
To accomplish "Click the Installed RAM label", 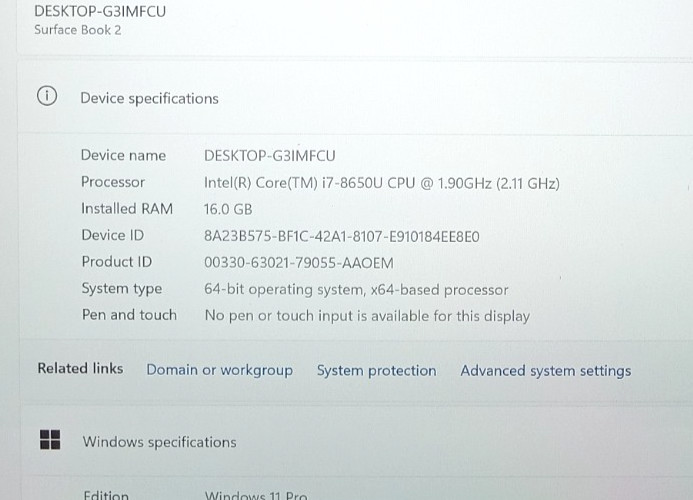I will 127,209.
